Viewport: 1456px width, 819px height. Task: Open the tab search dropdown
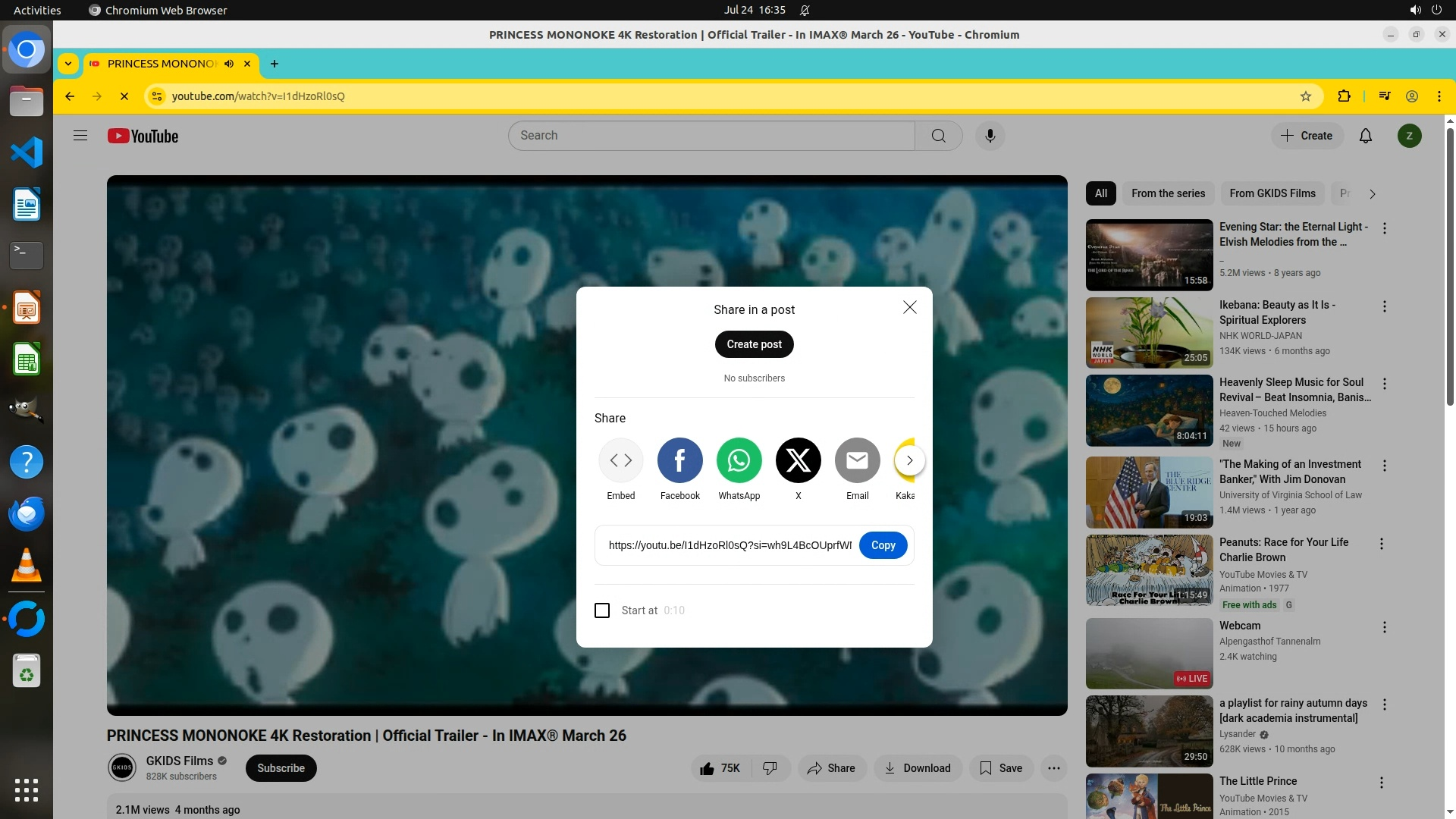68,64
